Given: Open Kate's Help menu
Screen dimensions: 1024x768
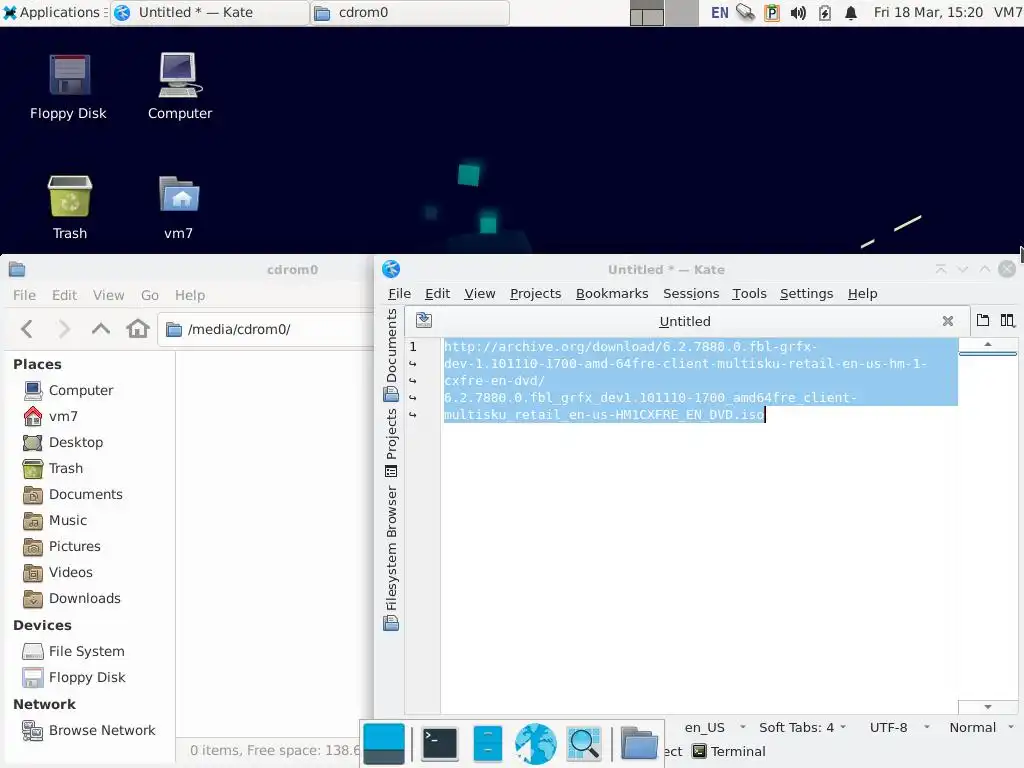Looking at the screenshot, I should point(862,293).
